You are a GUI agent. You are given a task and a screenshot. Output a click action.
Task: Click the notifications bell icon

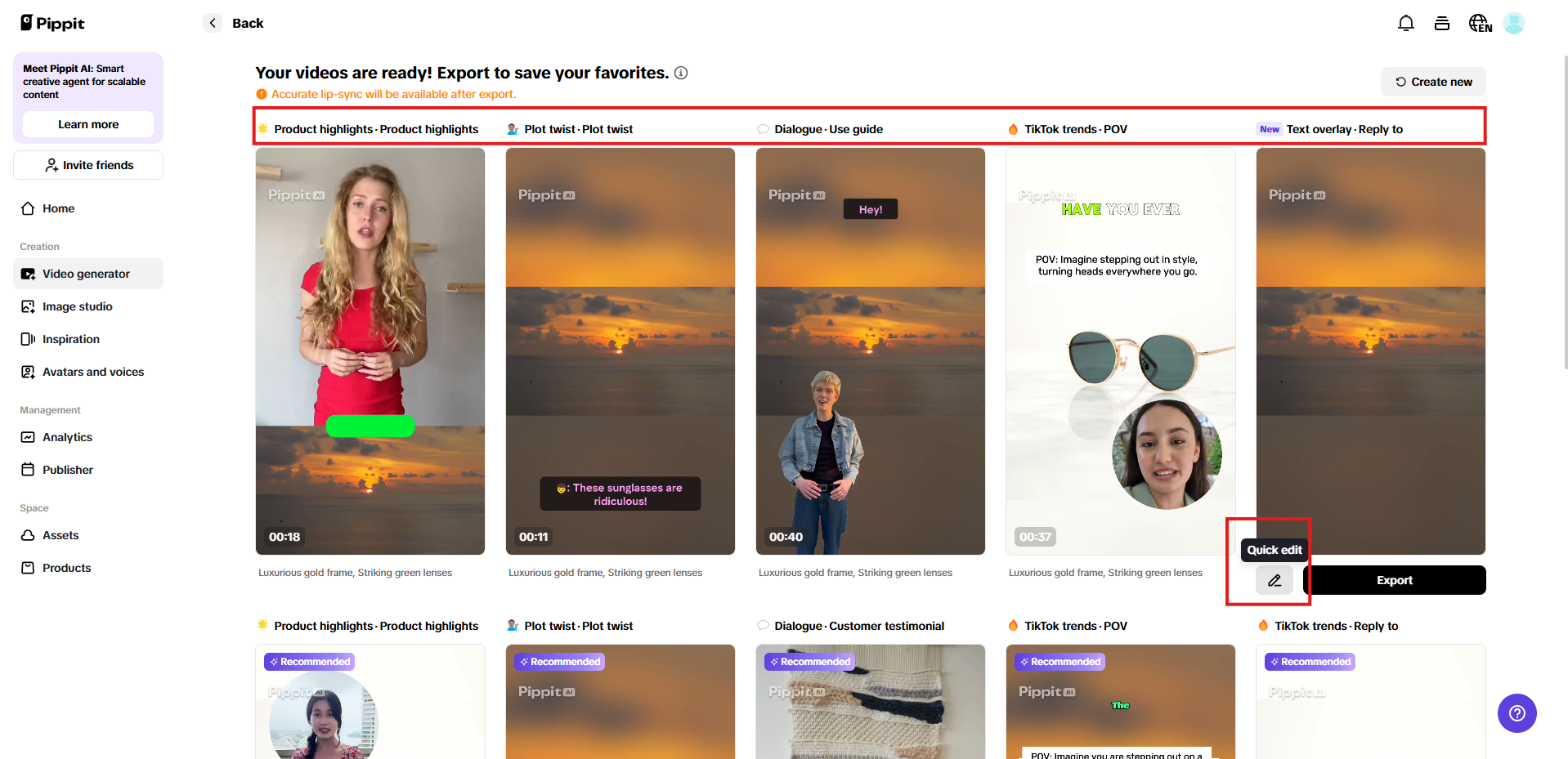[x=1405, y=24]
